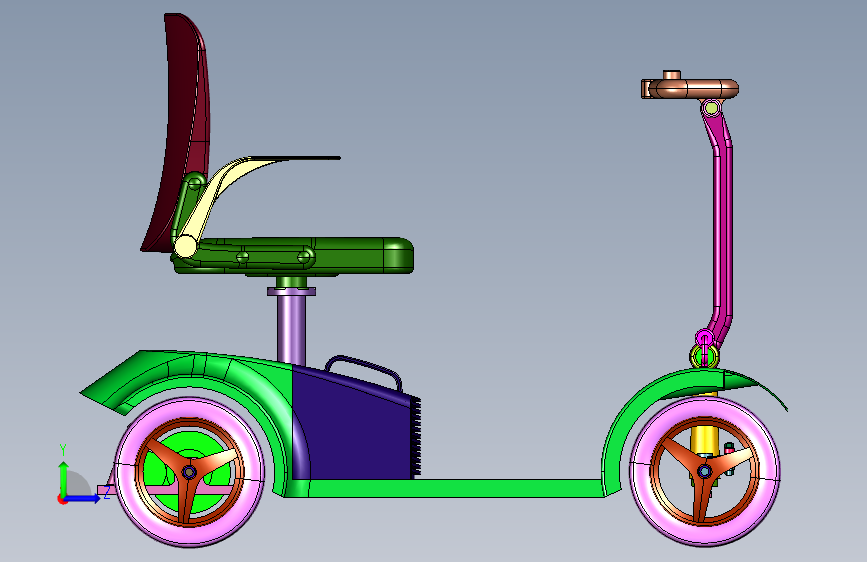The width and height of the screenshot is (867, 562).
Task: Select the rear wheel center axle hub
Action: pos(189,472)
